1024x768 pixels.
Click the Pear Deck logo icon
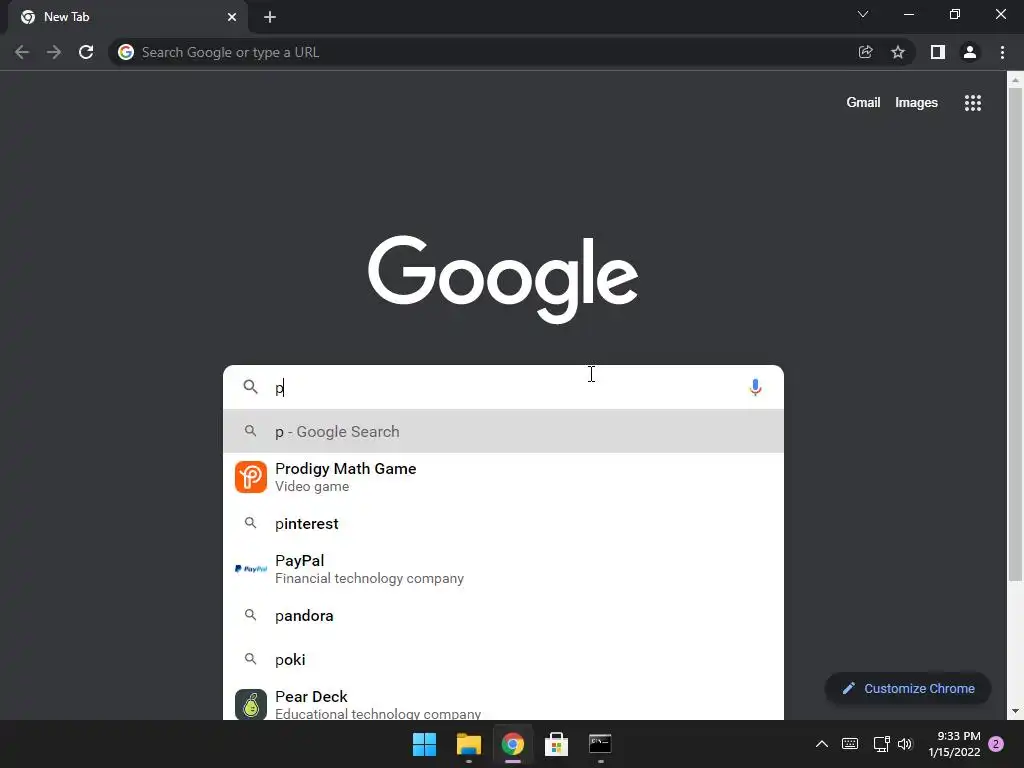251,705
